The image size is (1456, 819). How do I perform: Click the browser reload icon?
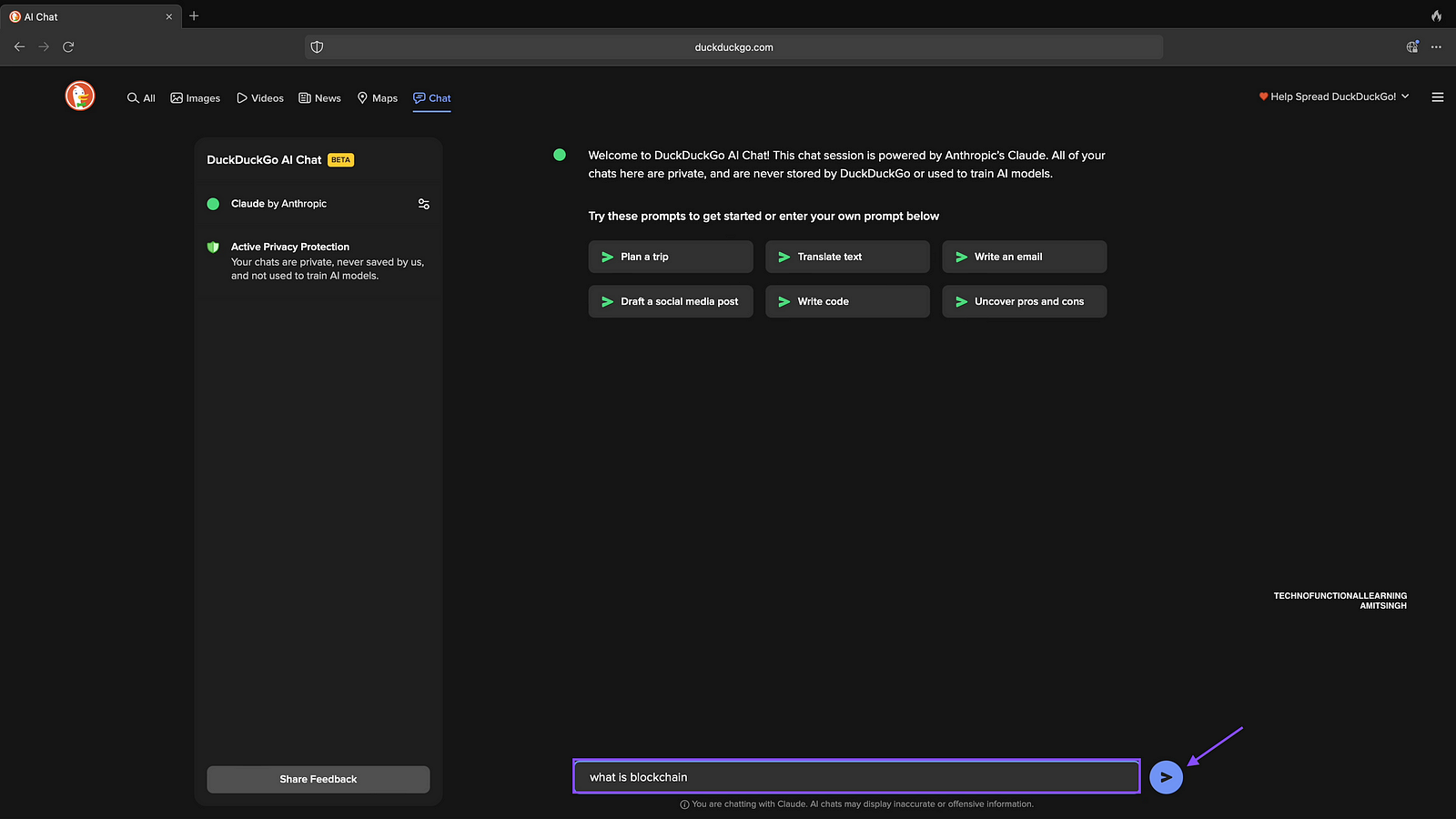[68, 47]
